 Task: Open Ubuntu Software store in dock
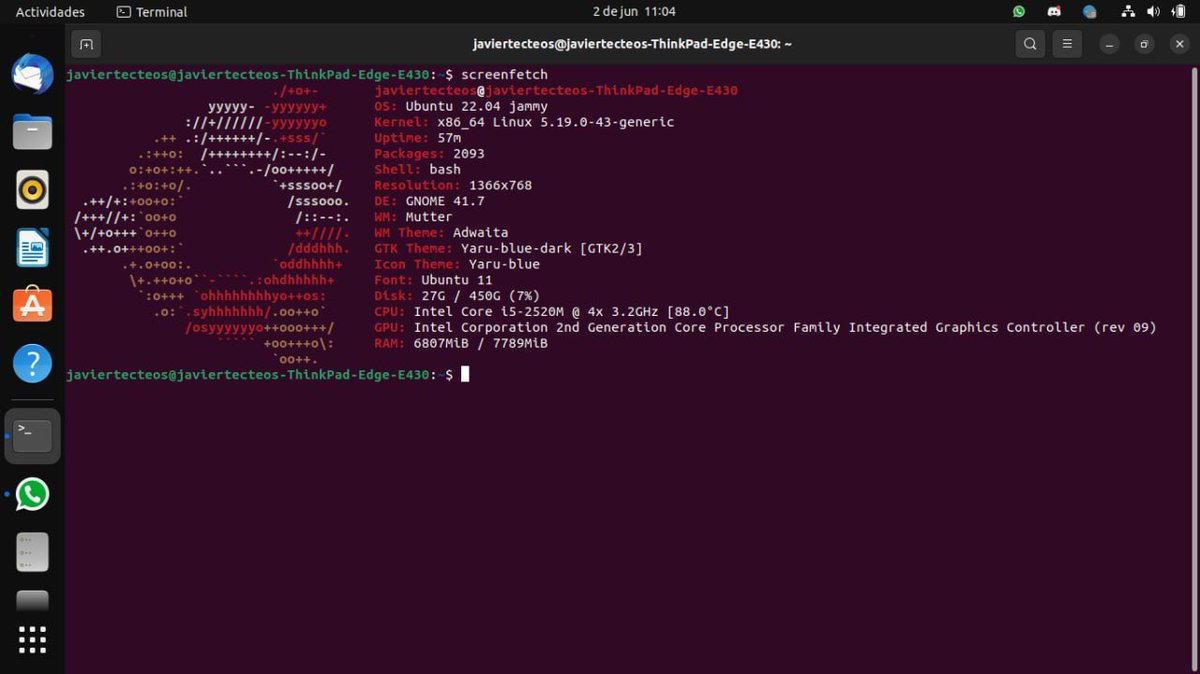tap(32, 305)
